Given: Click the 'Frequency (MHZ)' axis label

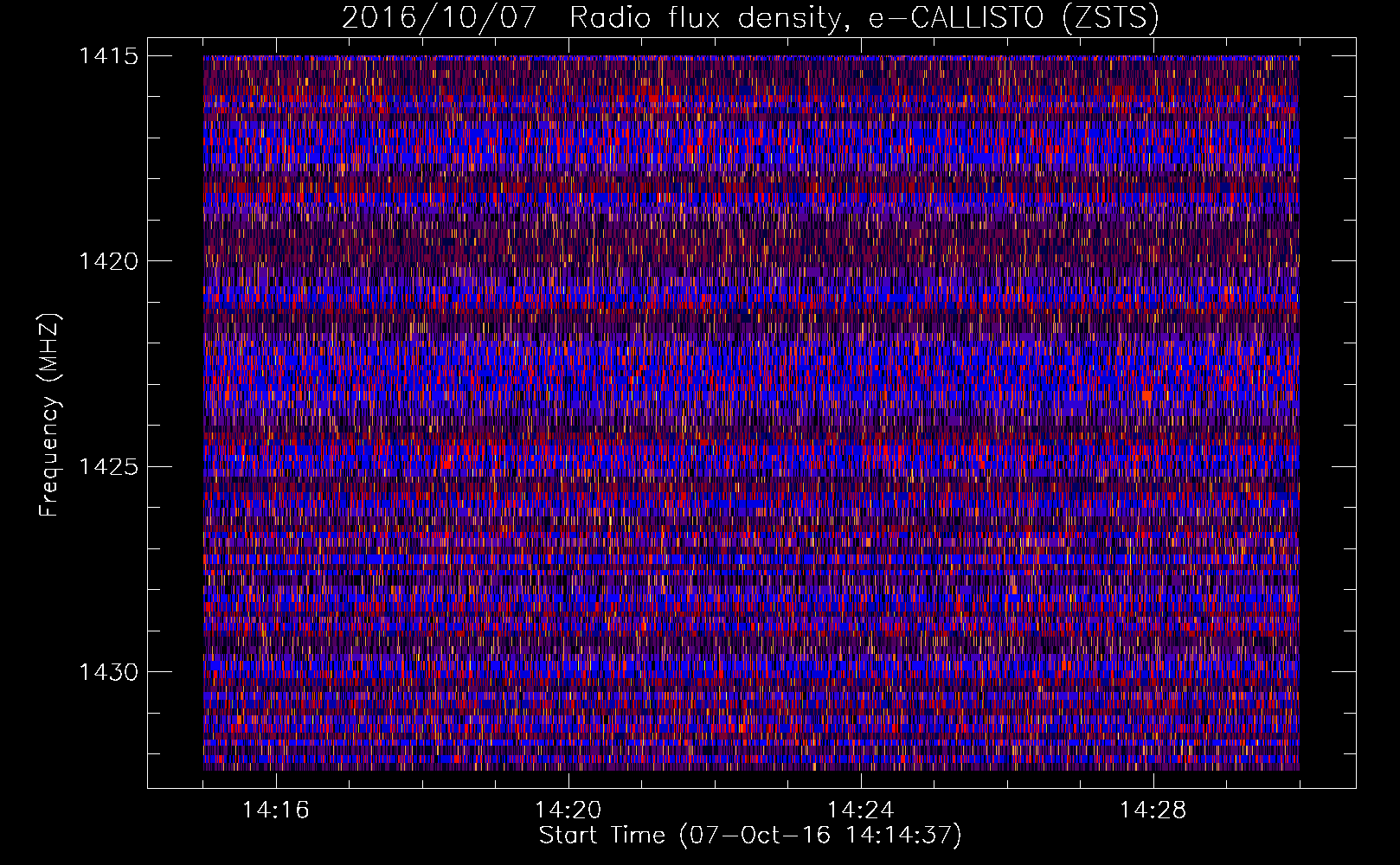Looking at the screenshot, I should pyautogui.click(x=49, y=414).
